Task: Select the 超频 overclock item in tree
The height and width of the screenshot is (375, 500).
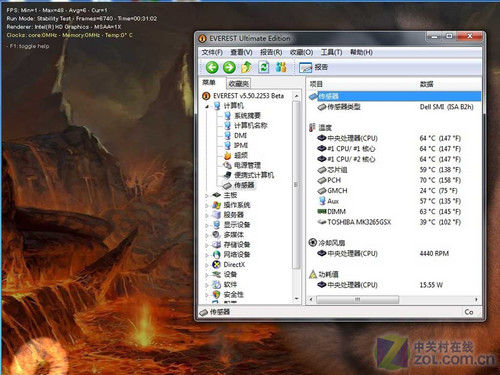Action: click(x=241, y=155)
